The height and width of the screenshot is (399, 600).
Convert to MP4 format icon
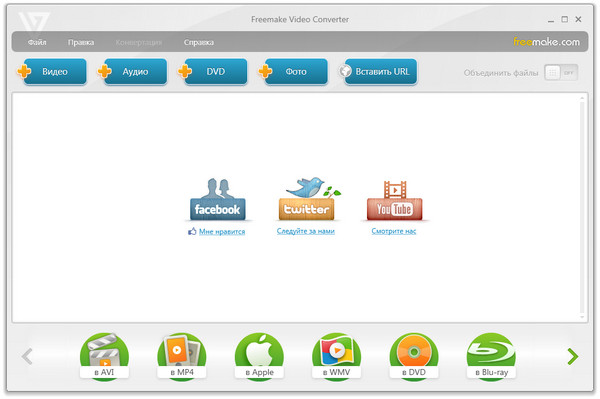[182, 356]
